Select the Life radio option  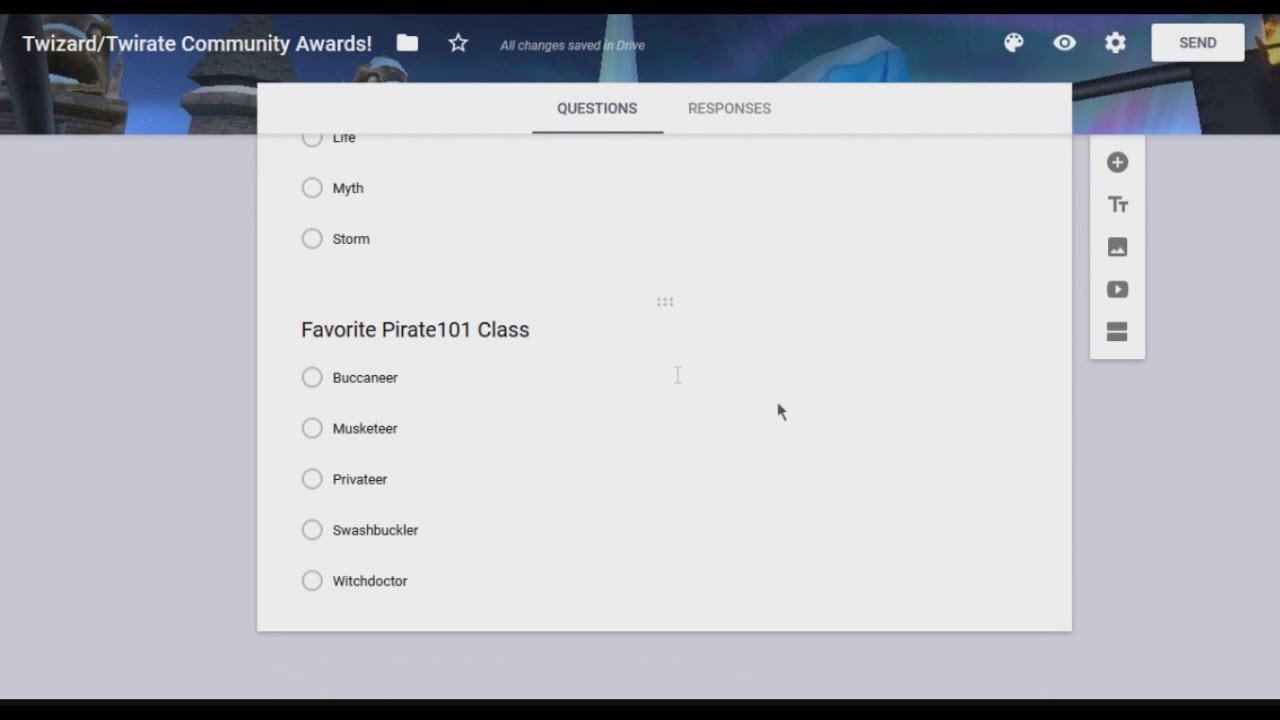click(x=312, y=139)
